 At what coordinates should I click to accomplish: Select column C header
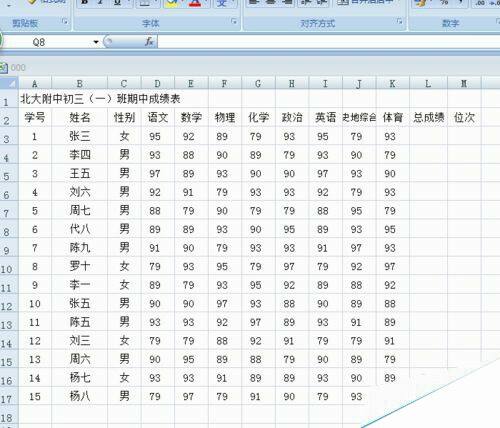[124, 83]
